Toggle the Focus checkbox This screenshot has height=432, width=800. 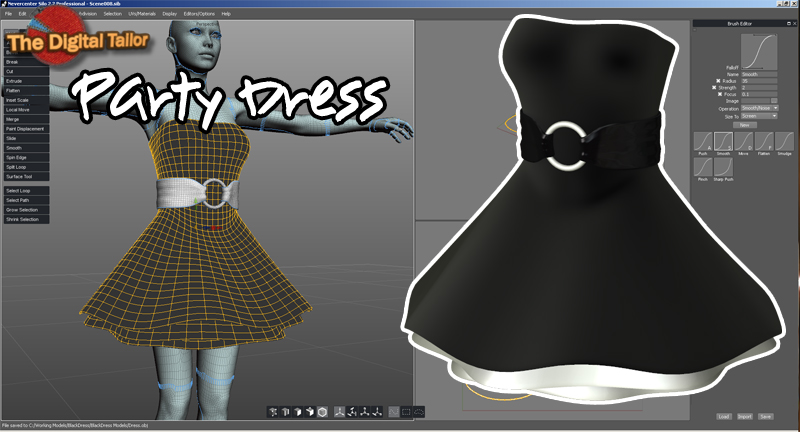click(x=720, y=94)
